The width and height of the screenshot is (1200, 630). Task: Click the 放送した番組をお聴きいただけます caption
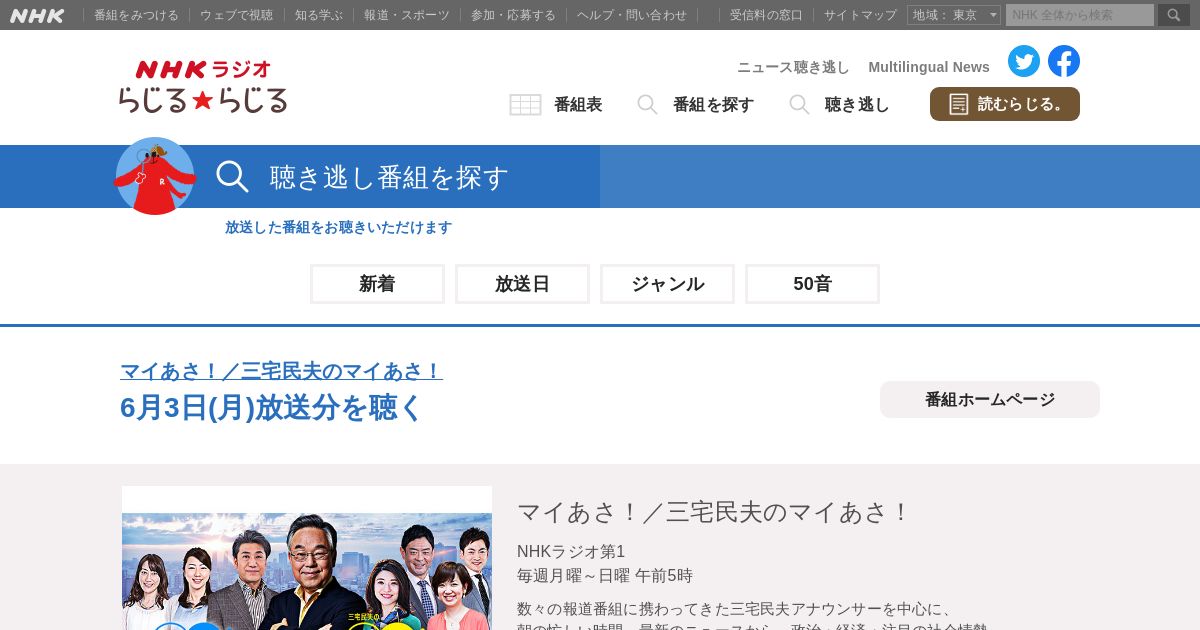pyautogui.click(x=338, y=227)
